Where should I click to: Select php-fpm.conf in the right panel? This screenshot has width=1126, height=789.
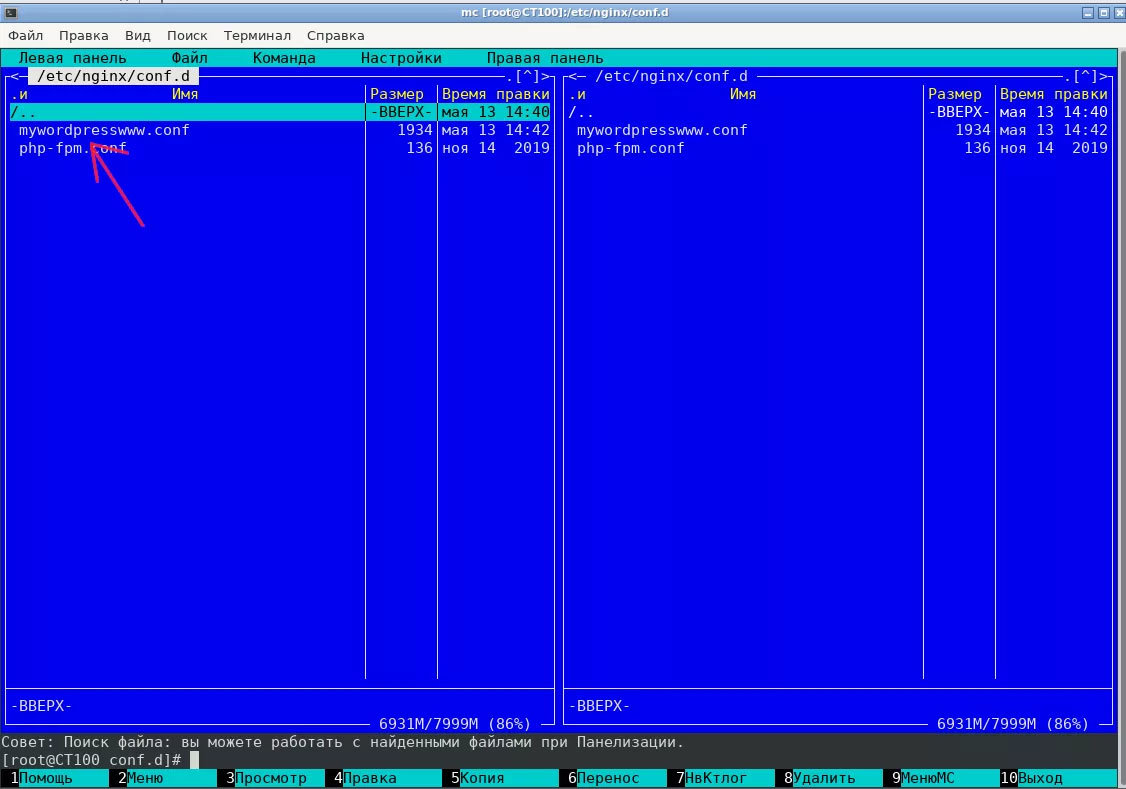tap(630, 148)
